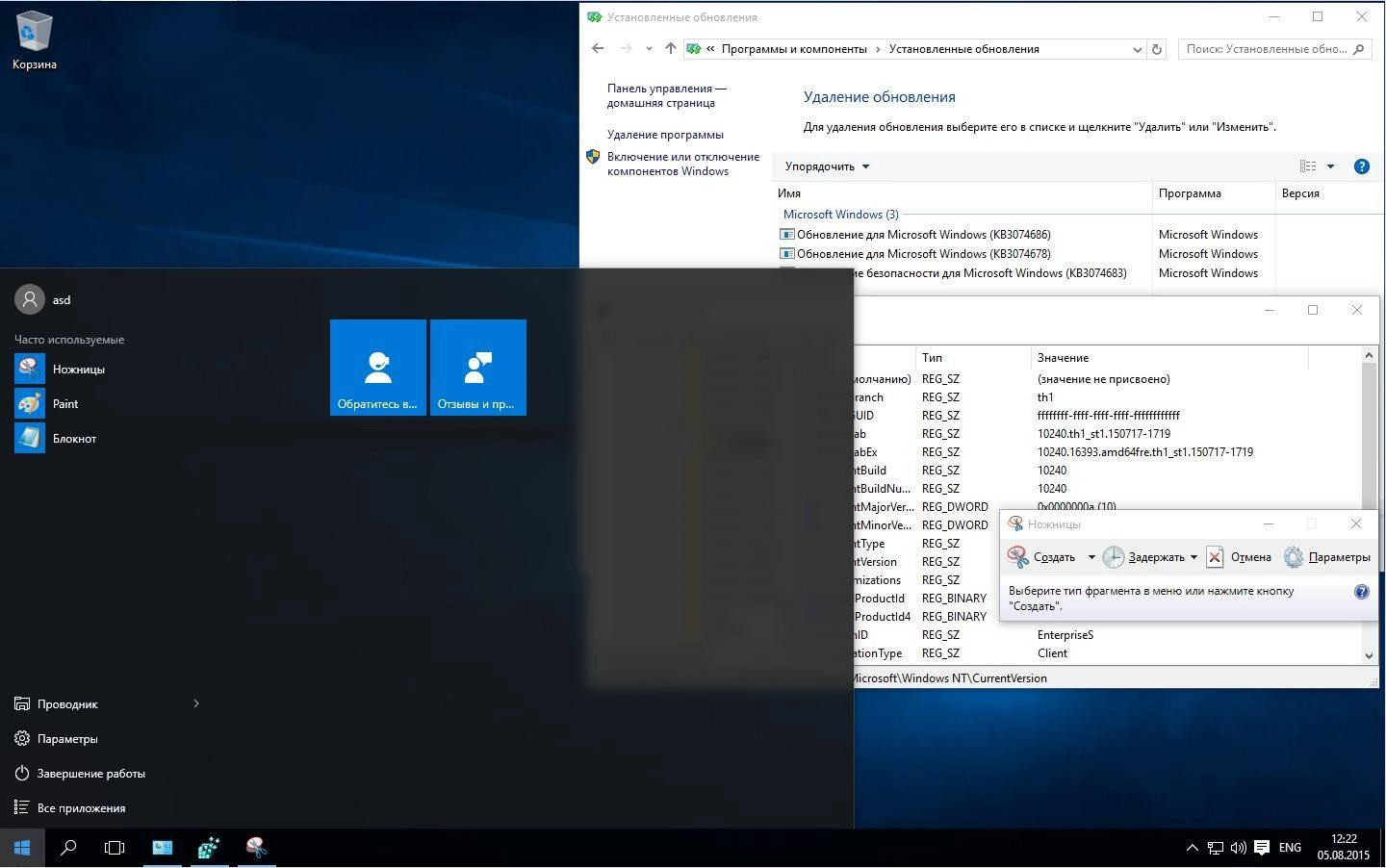Go up one level in Control Panel
Image resolution: width=1386 pixels, height=868 pixels.
pyautogui.click(x=670, y=48)
